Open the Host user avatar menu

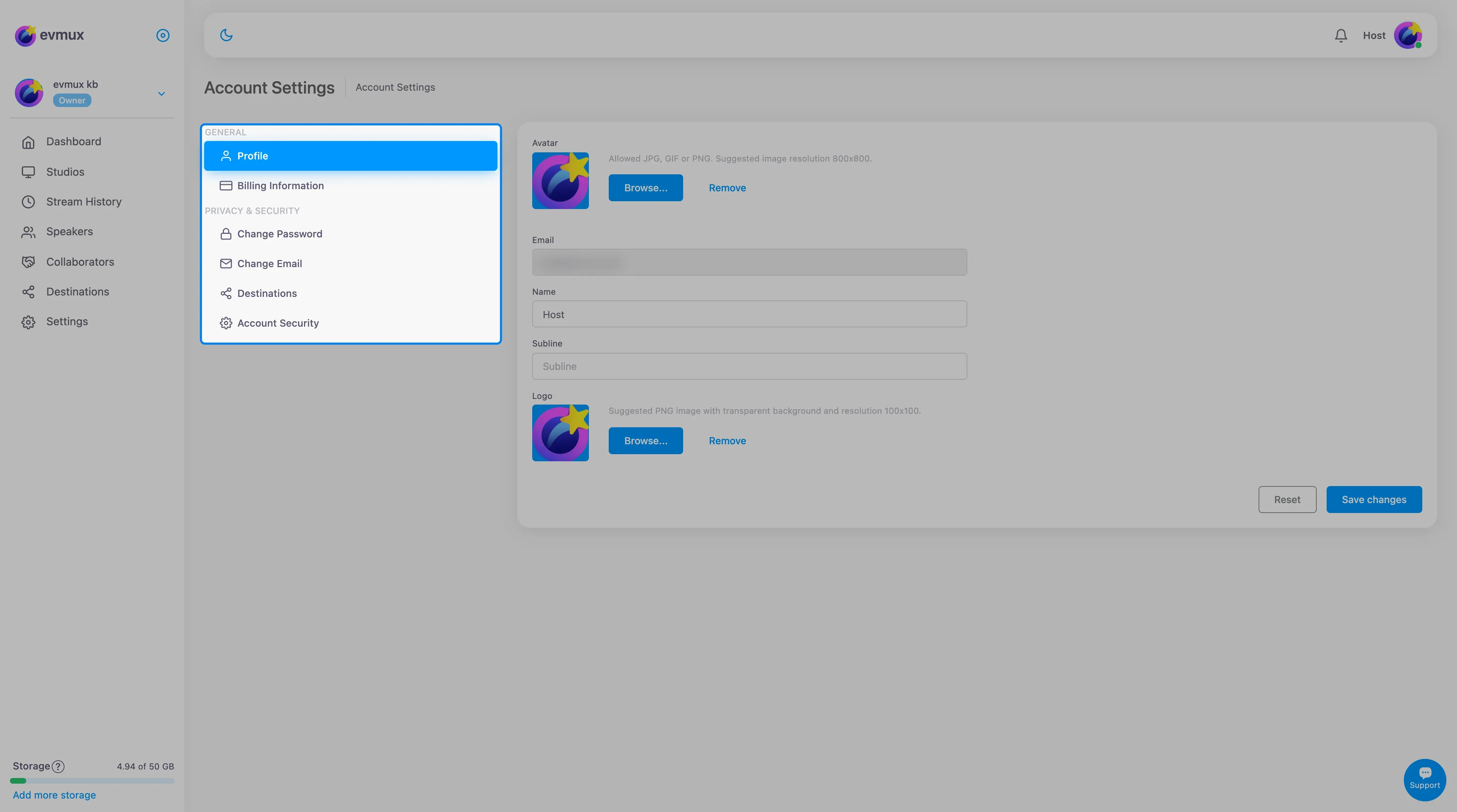[1408, 35]
